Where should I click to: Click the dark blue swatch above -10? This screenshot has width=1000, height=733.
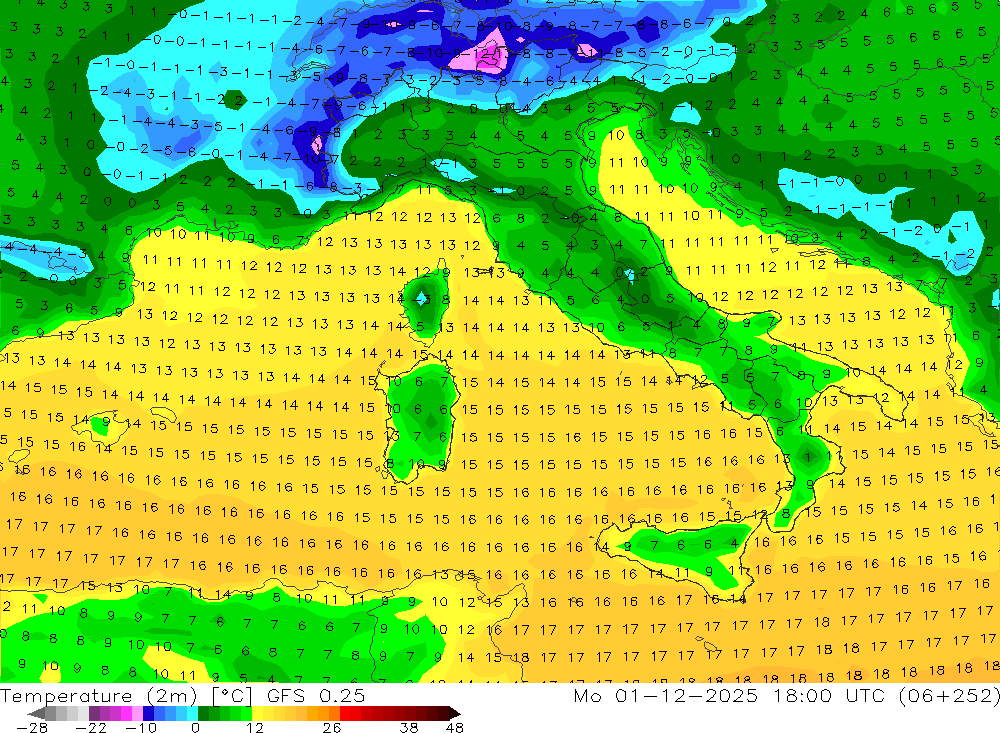pyautogui.click(x=149, y=713)
